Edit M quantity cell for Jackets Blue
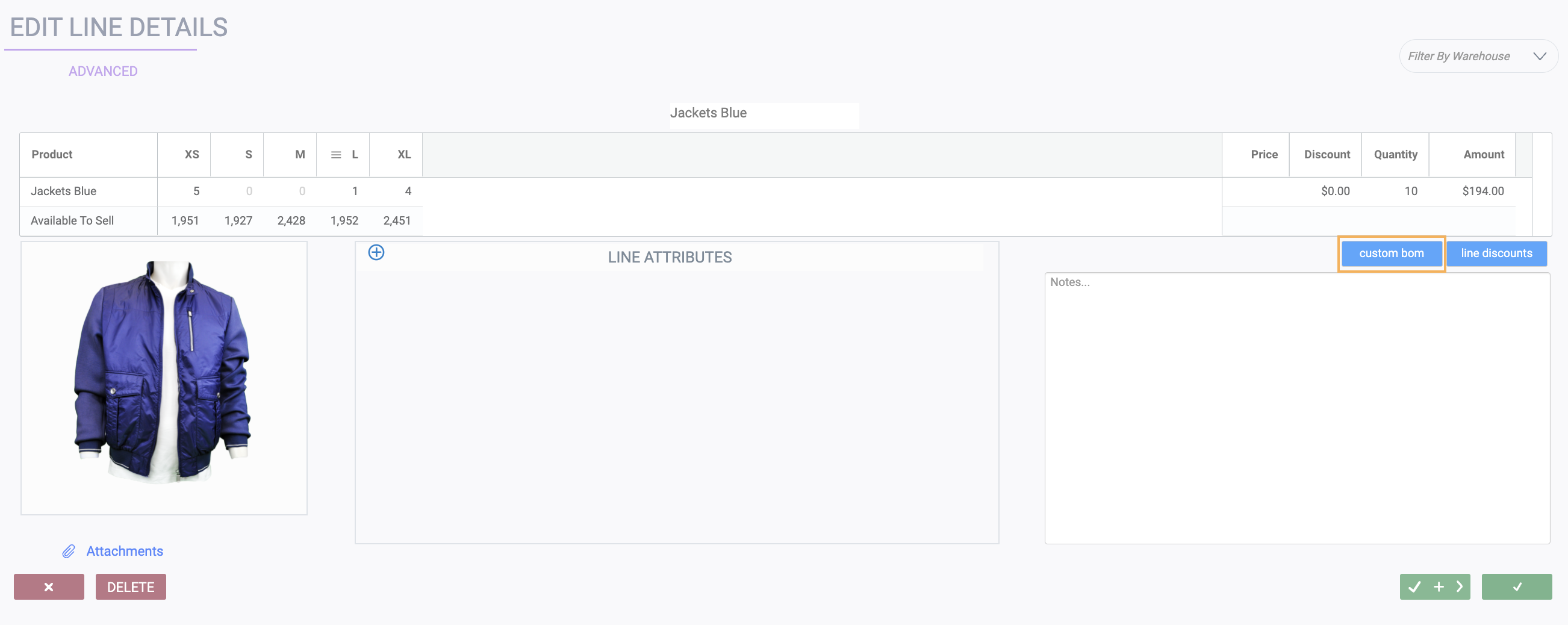 click(x=290, y=191)
